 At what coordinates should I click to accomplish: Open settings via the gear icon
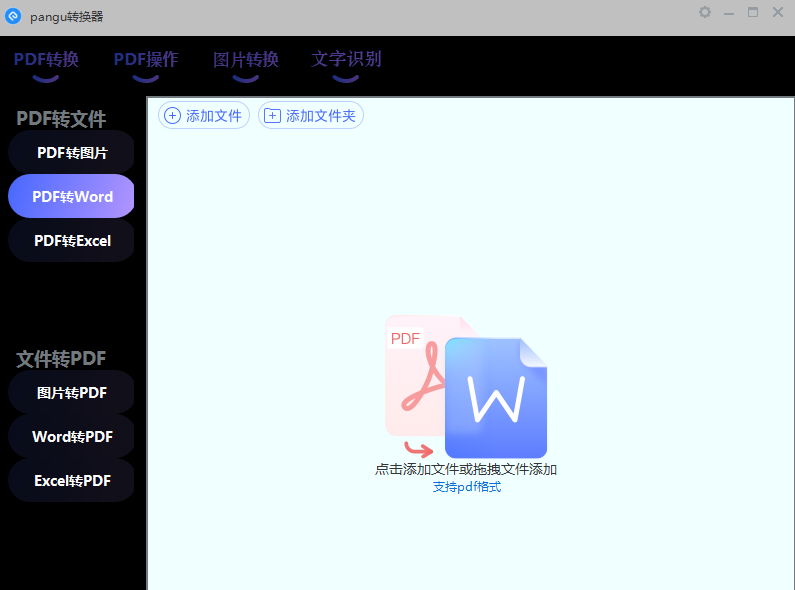705,12
